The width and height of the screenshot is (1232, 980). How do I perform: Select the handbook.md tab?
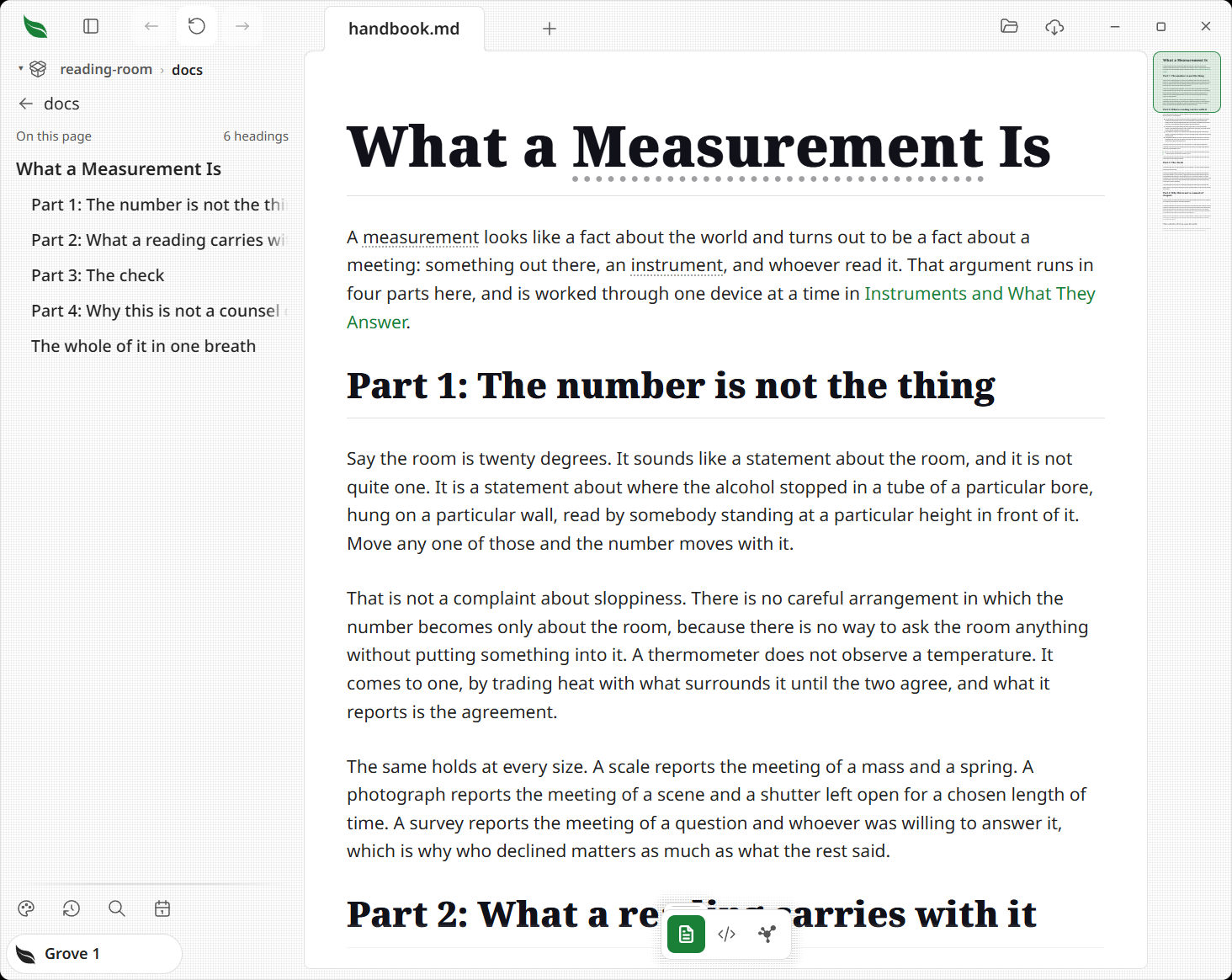point(404,29)
